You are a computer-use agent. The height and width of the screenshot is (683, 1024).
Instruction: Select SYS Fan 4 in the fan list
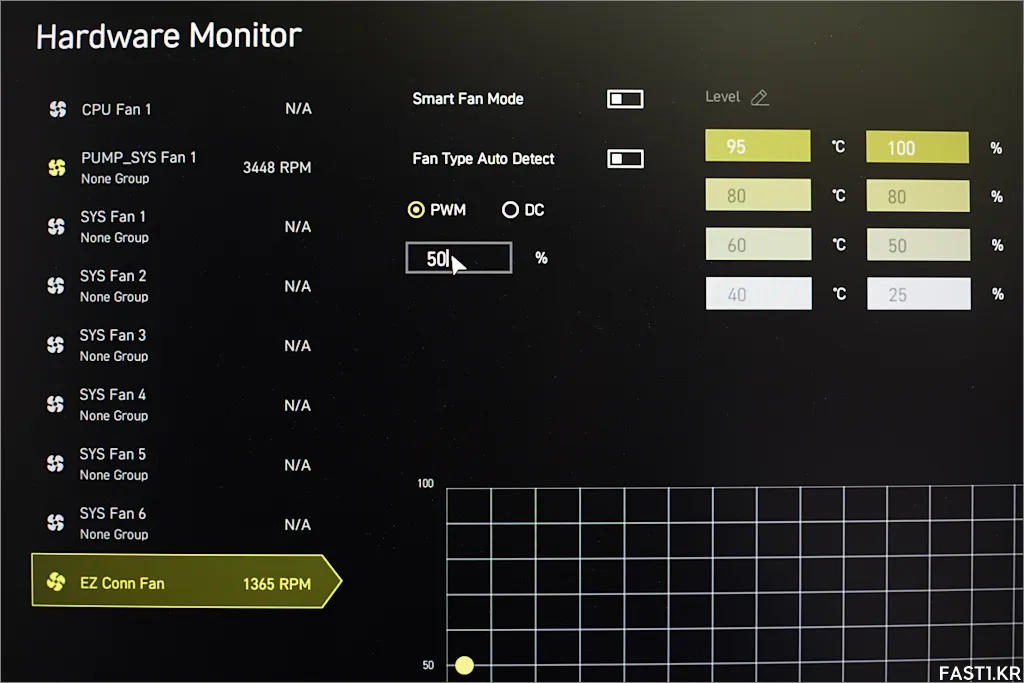(180, 405)
